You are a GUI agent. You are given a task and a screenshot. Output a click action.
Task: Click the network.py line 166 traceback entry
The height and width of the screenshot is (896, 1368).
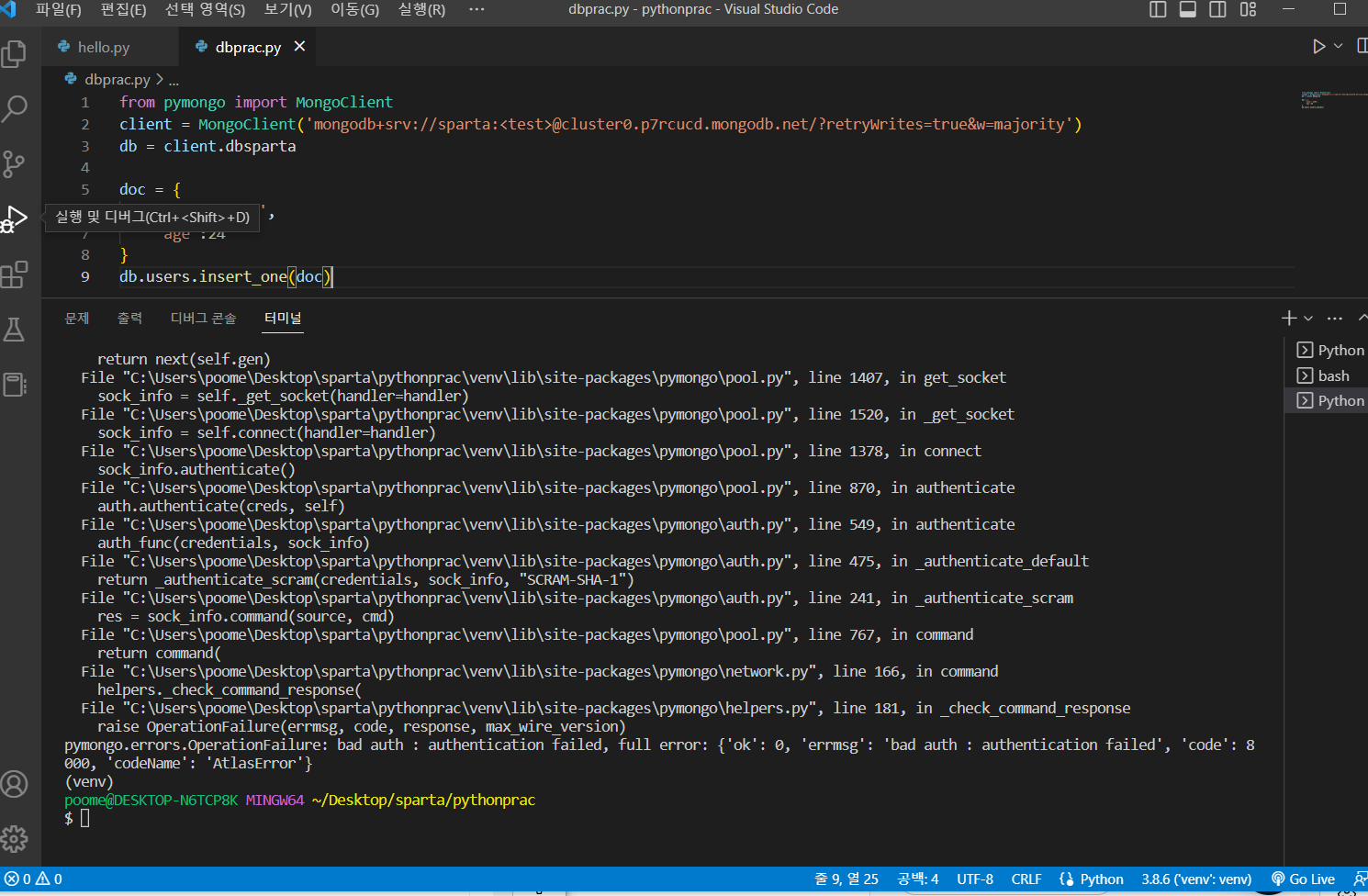click(x=540, y=671)
